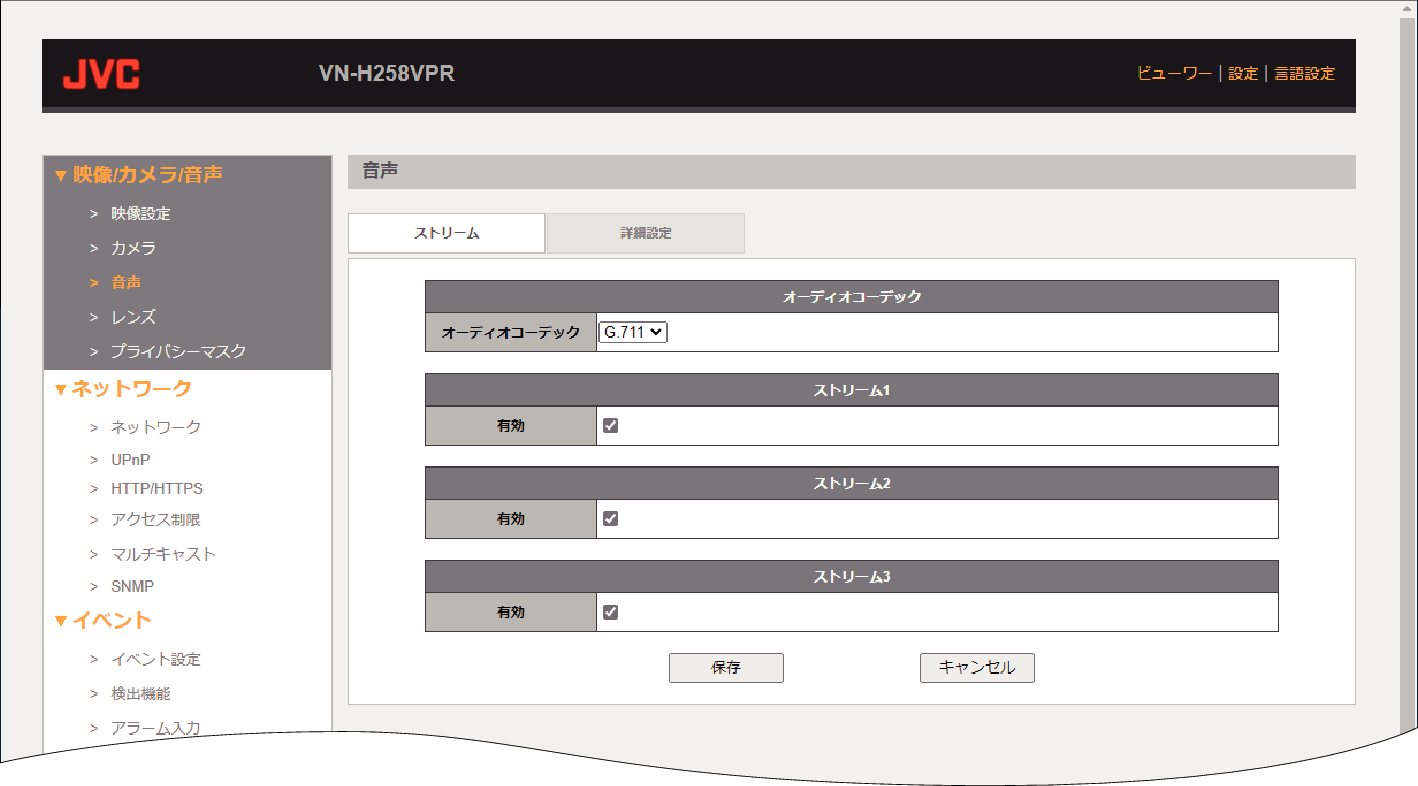Screen dimensions: 1418x786
Task: Open プライバシーマスク in the sidebar
Action: point(178,352)
